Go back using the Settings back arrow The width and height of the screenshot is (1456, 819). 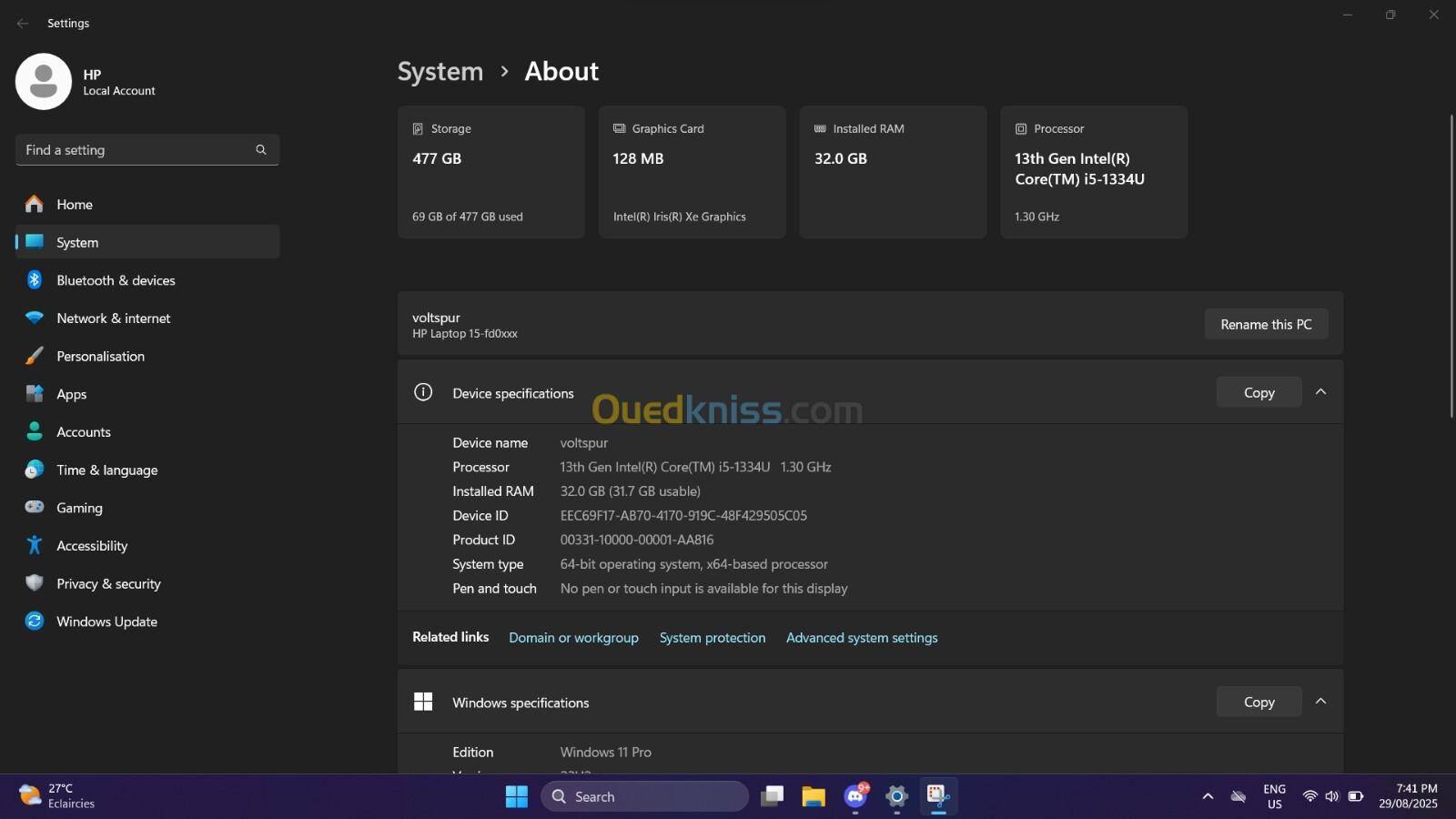tap(23, 24)
